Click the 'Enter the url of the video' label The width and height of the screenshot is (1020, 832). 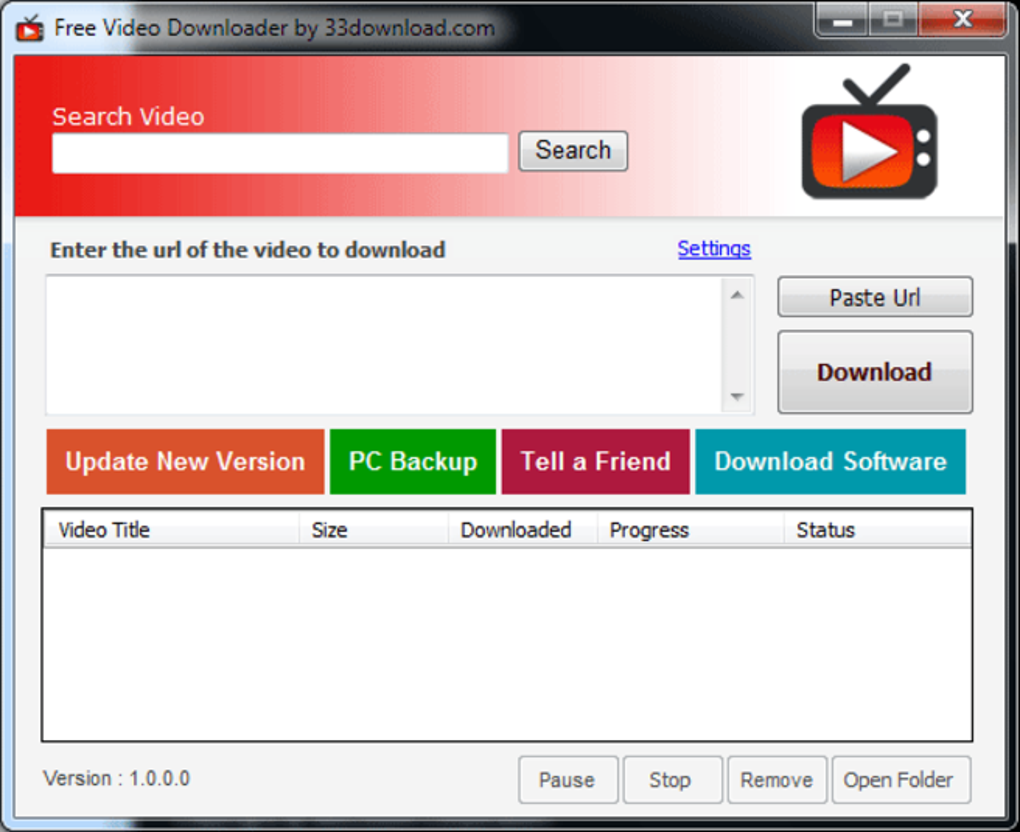pyautogui.click(x=248, y=250)
